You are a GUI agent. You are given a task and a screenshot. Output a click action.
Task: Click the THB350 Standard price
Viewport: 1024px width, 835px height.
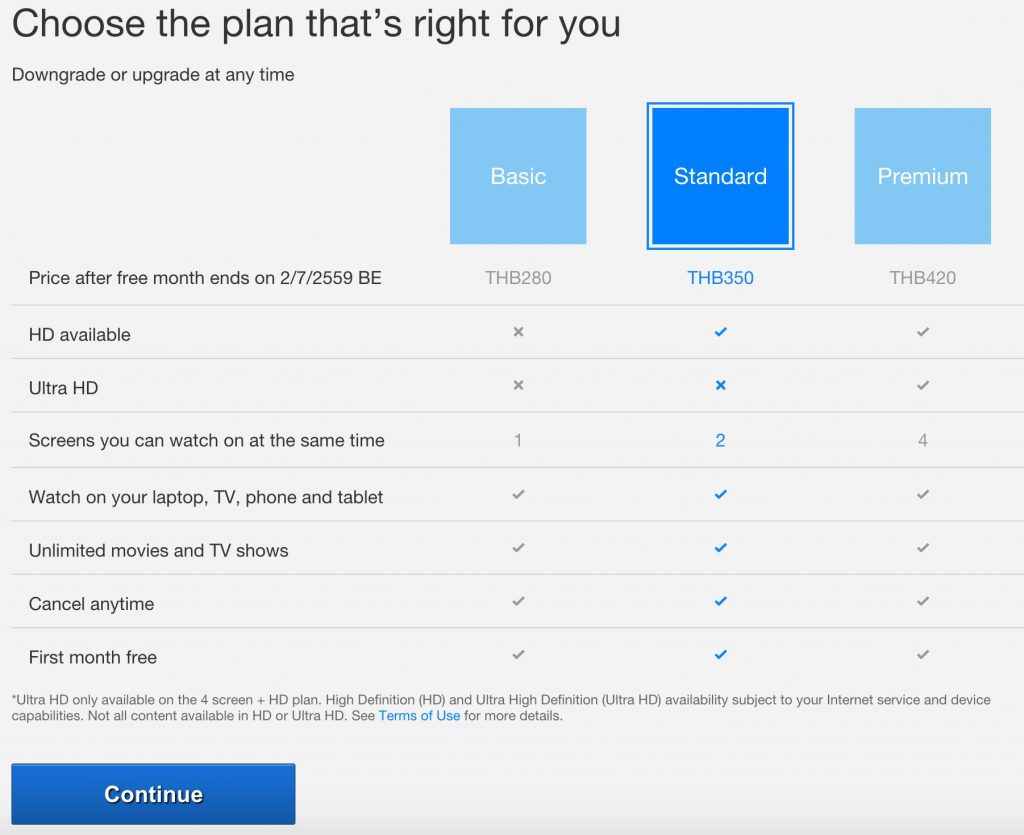pyautogui.click(x=720, y=278)
